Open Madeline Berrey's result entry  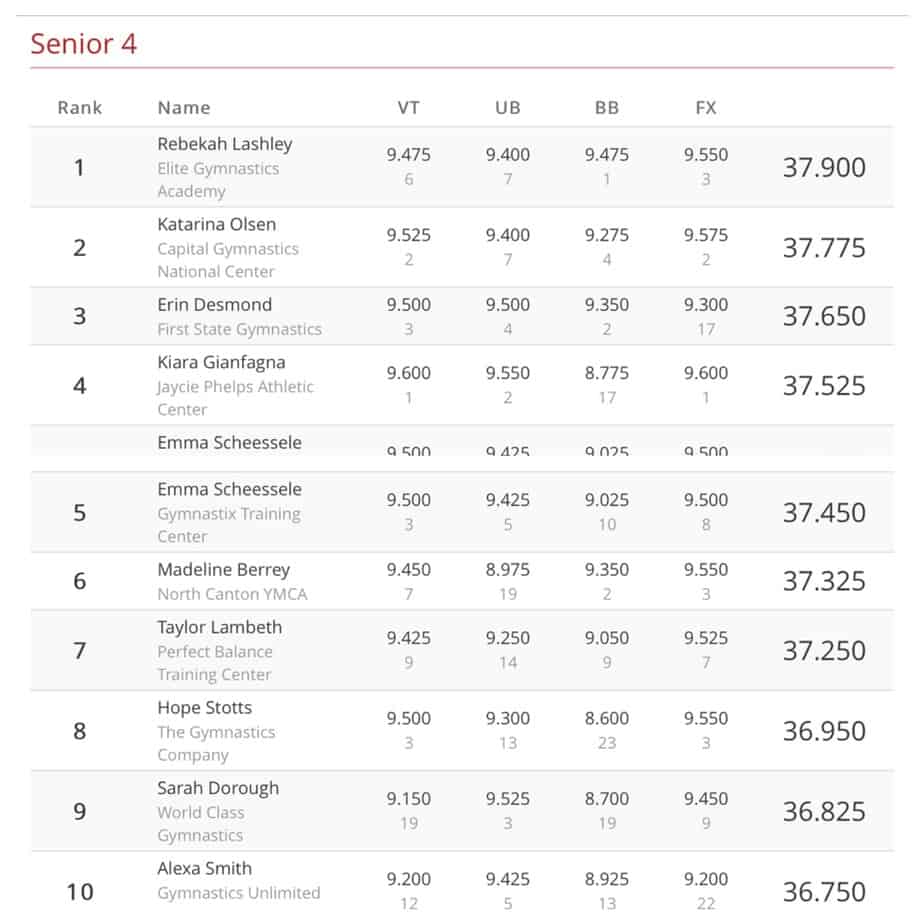[x=223, y=570]
